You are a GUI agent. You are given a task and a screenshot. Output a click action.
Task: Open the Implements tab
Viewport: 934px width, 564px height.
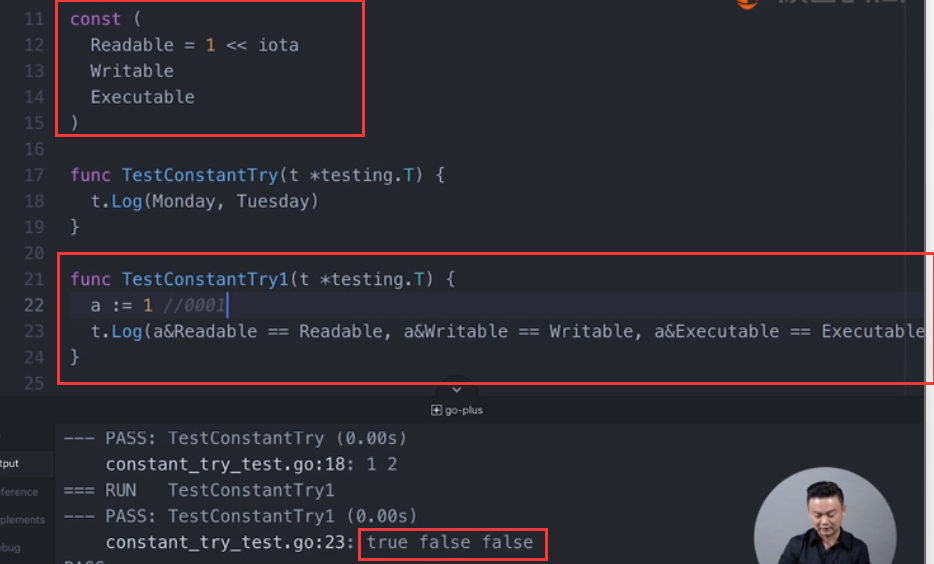click(23, 519)
